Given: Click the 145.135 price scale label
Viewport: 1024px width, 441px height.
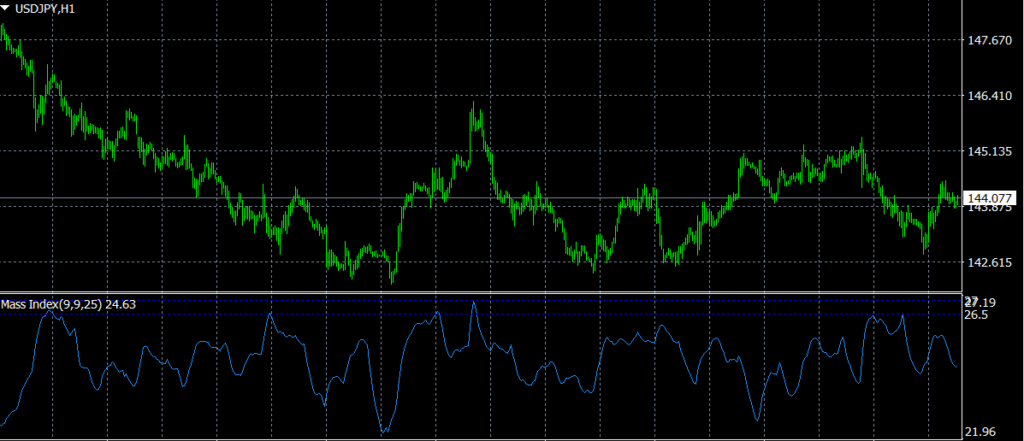Looking at the screenshot, I should click(x=990, y=152).
